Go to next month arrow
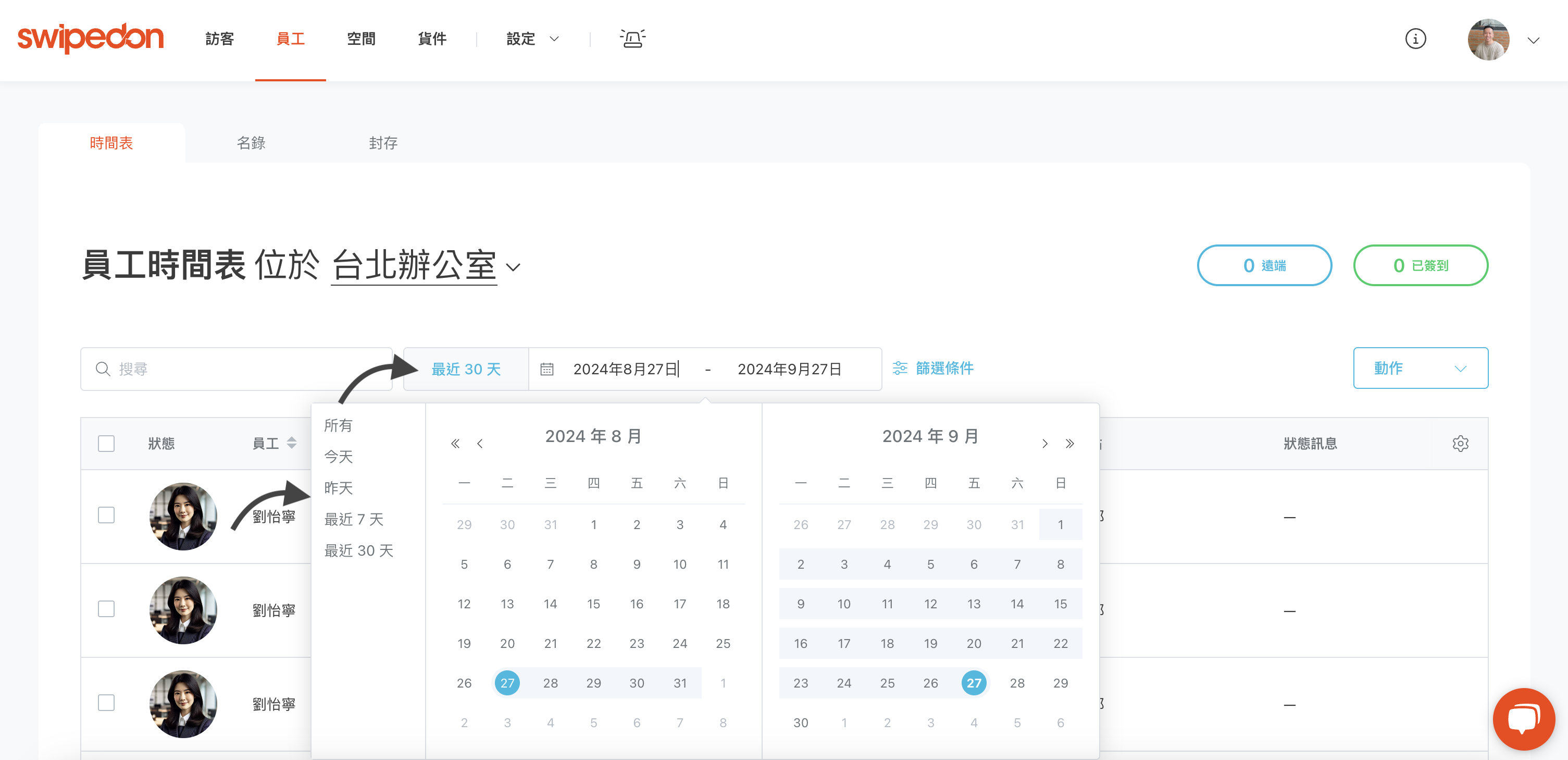Screen dimensions: 1568x760 pos(1044,444)
